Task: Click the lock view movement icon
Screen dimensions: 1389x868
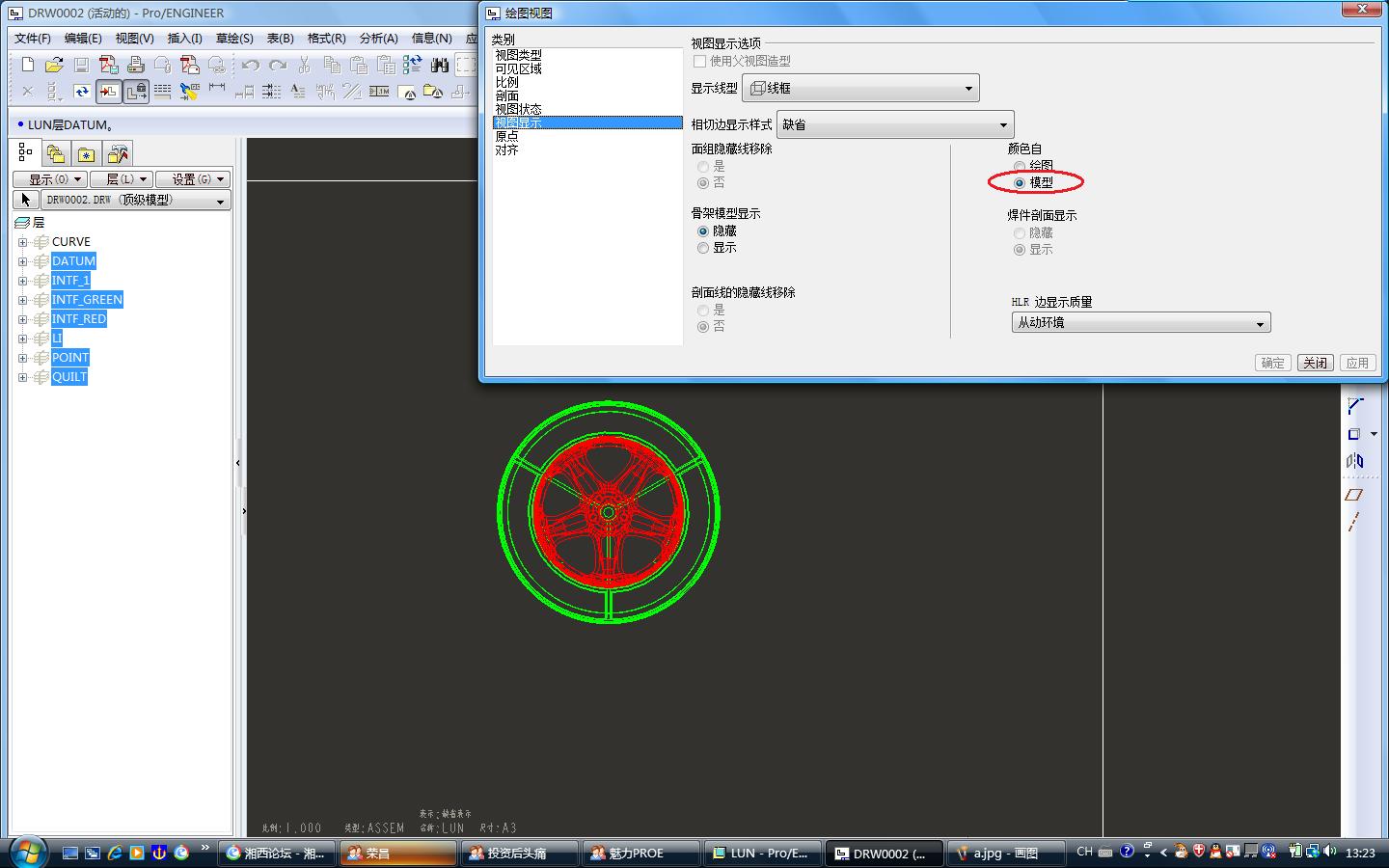Action: pos(136,92)
